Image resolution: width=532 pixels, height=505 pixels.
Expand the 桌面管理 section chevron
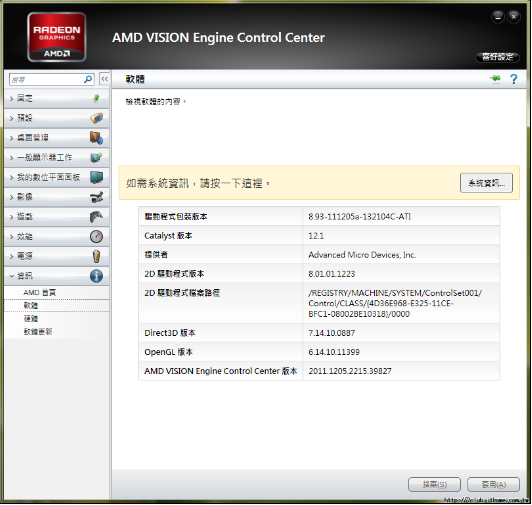(12, 138)
